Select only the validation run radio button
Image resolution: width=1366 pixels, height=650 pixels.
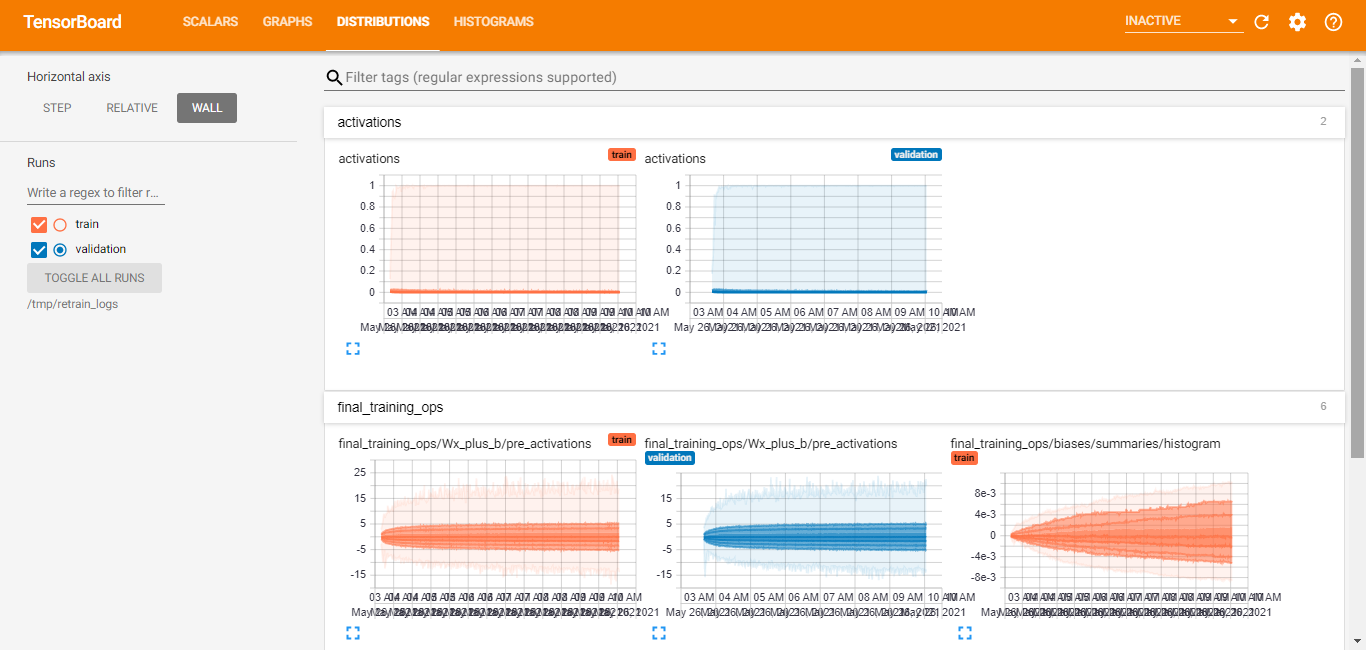[60, 250]
